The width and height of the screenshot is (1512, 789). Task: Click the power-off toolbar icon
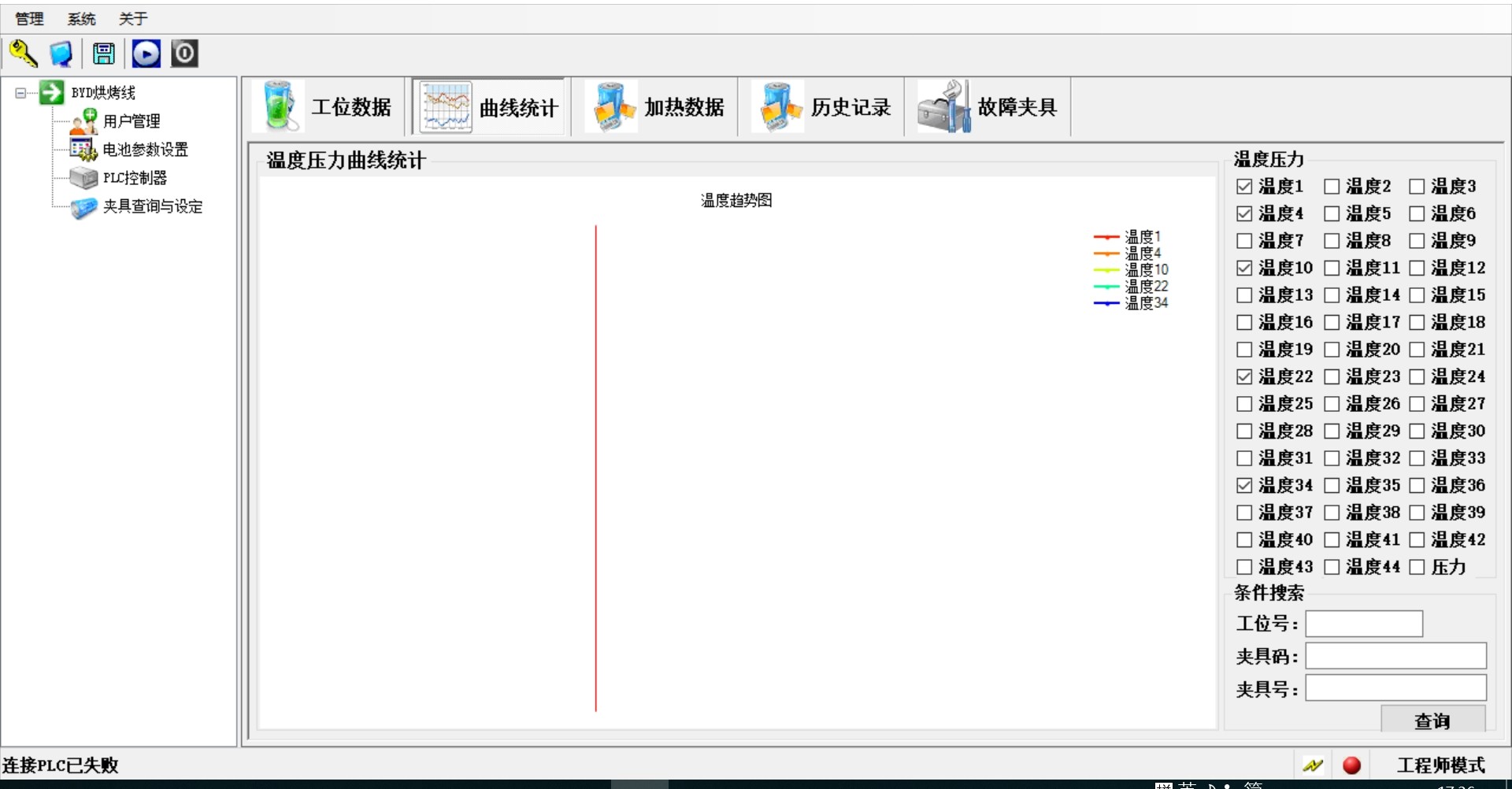click(184, 54)
